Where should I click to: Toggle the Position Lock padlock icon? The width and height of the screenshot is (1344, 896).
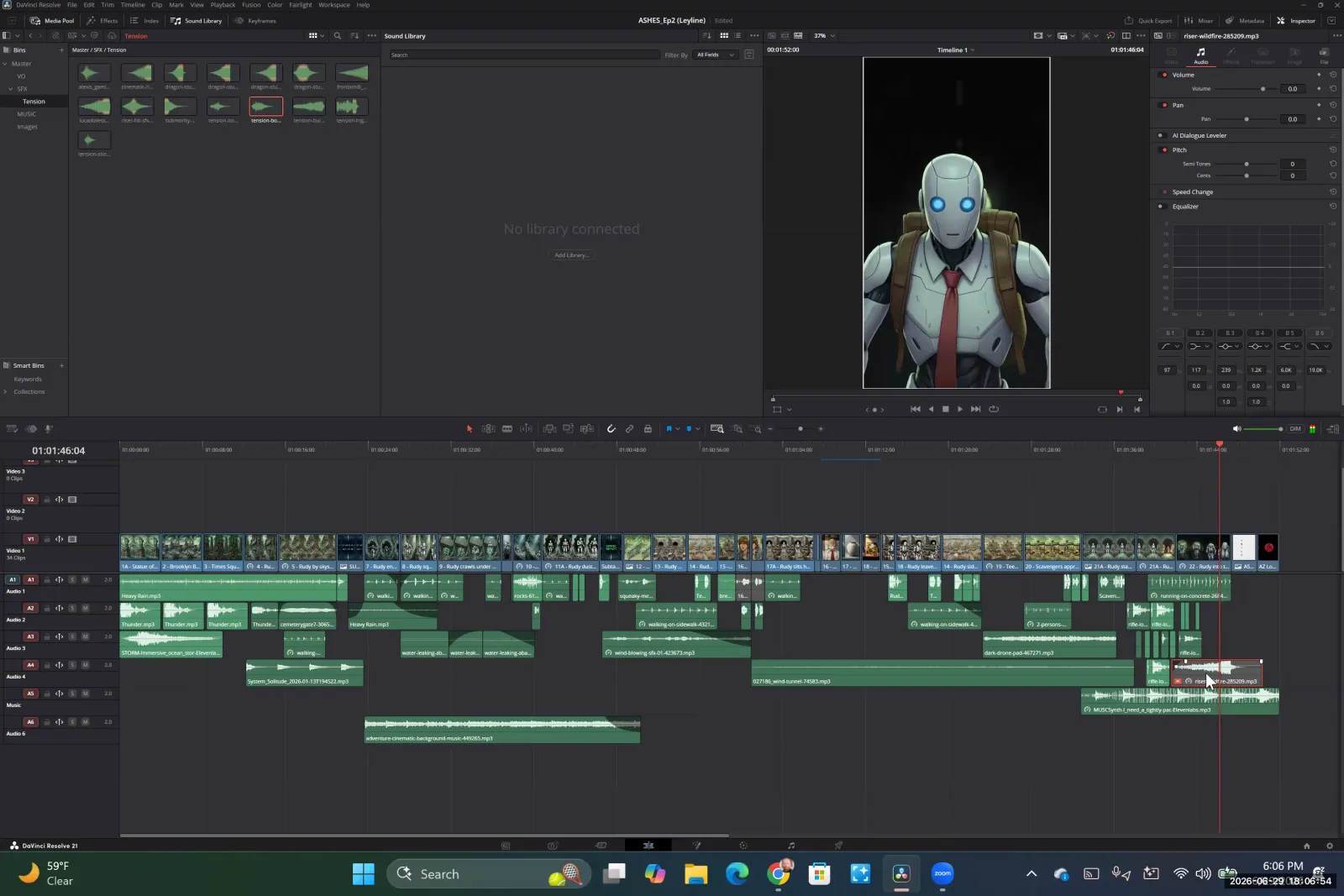coord(648,429)
